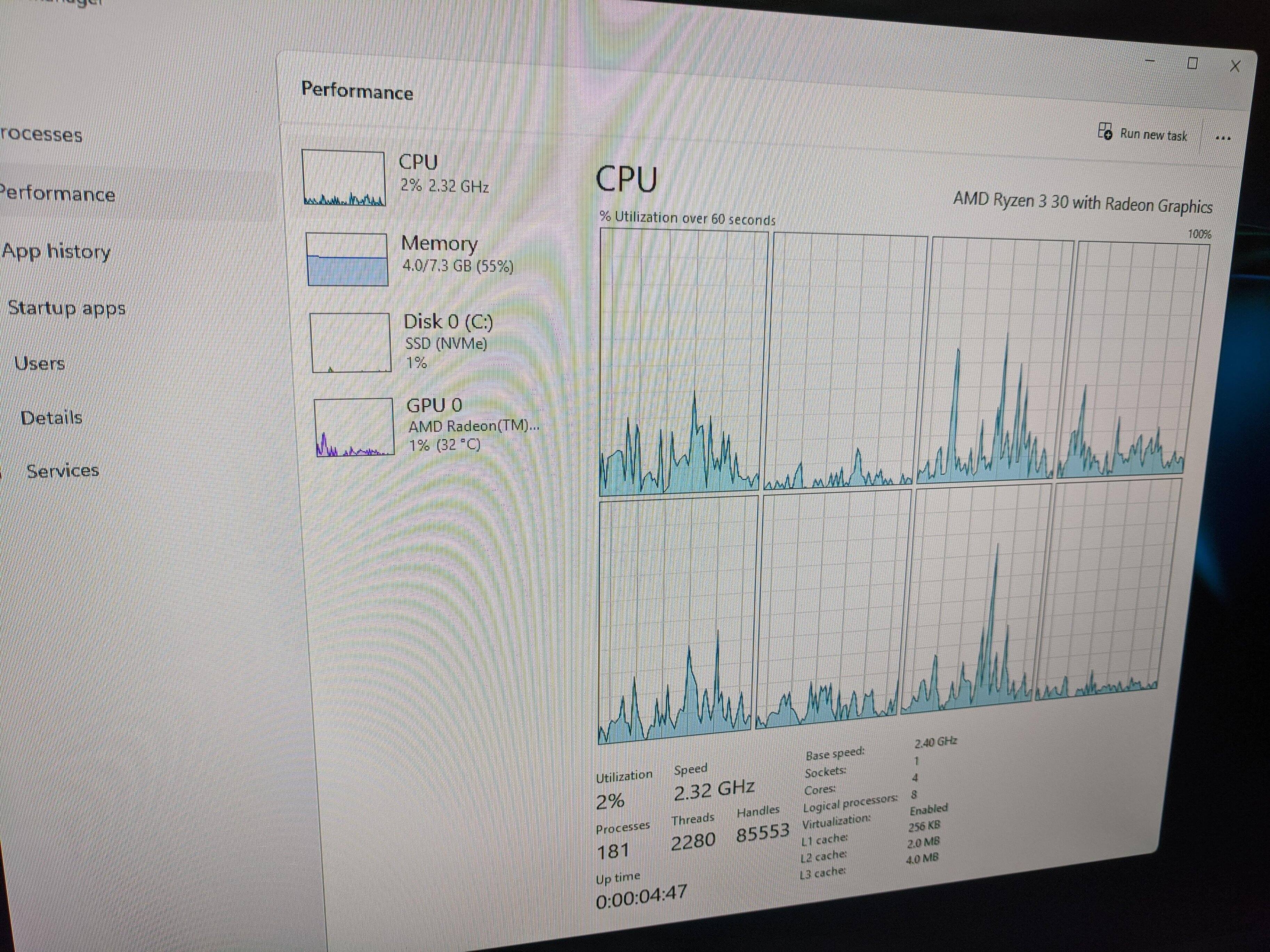Viewport: 1270px width, 952px height.
Task: Click the SSD (NVMe) label under Disk 0
Action: 445,343
